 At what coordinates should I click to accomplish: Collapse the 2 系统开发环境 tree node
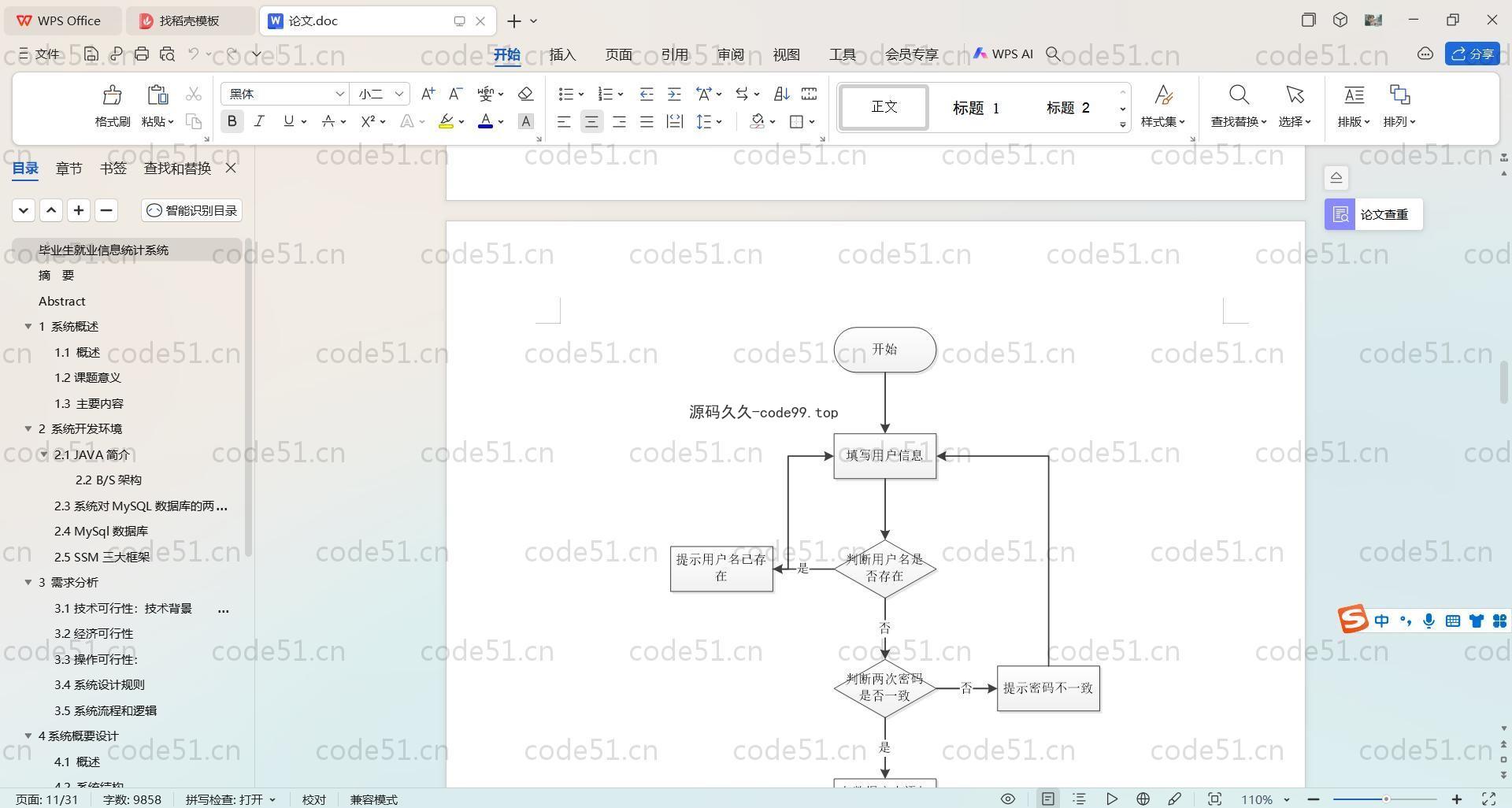(x=28, y=428)
